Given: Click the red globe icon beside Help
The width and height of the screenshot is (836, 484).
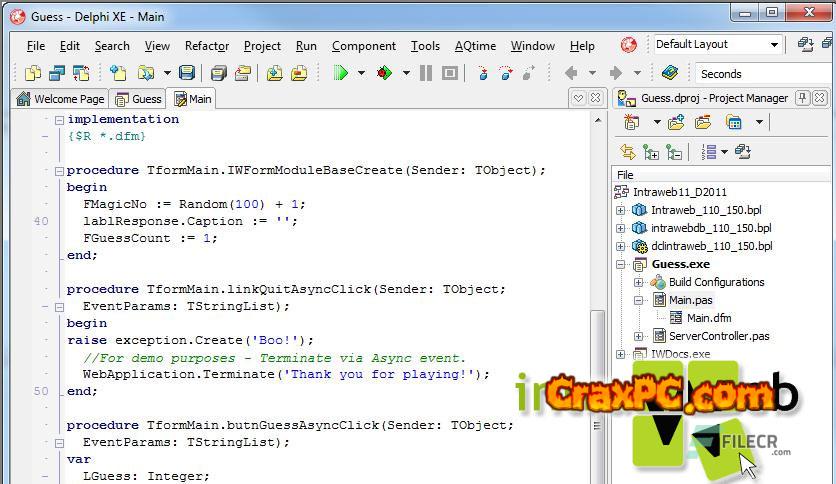Looking at the screenshot, I should pos(629,45).
